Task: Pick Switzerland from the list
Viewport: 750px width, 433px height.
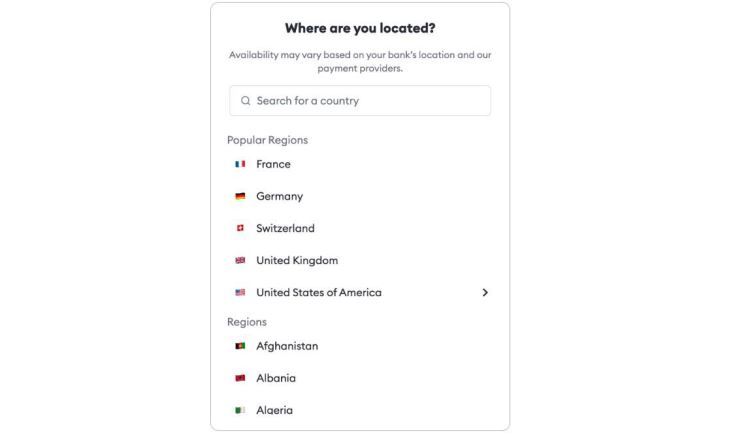Action: (x=285, y=228)
